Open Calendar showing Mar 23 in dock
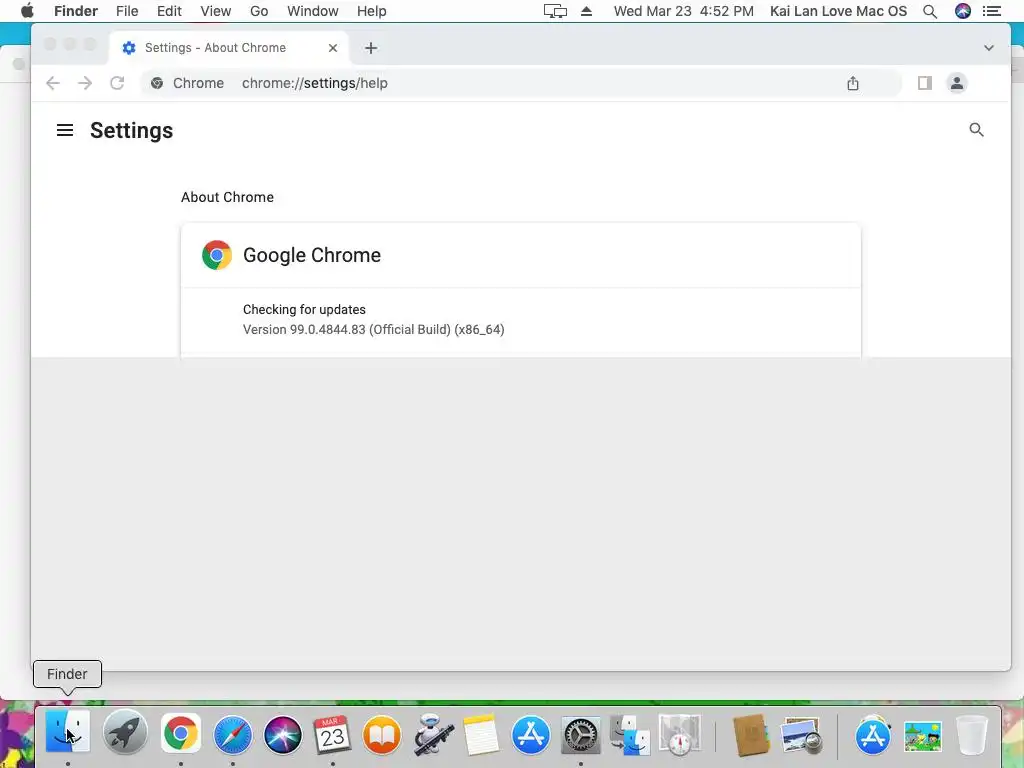 coord(332,734)
